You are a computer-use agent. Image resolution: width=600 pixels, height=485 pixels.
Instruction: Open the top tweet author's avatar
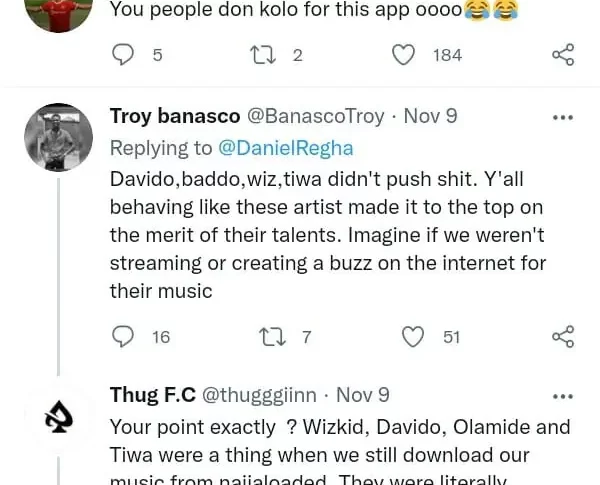(x=58, y=12)
